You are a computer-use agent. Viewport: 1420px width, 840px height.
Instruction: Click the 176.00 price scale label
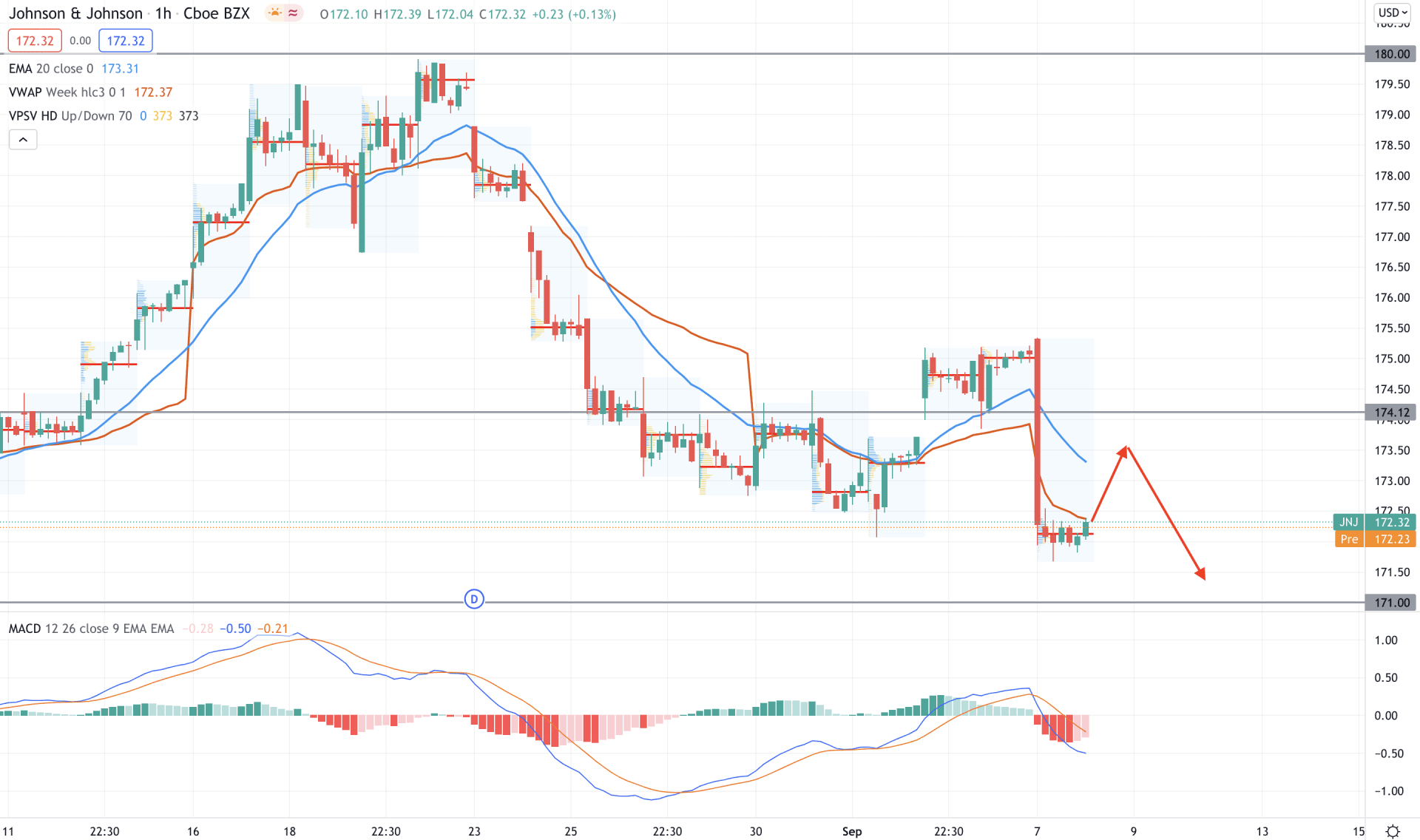tap(1392, 297)
